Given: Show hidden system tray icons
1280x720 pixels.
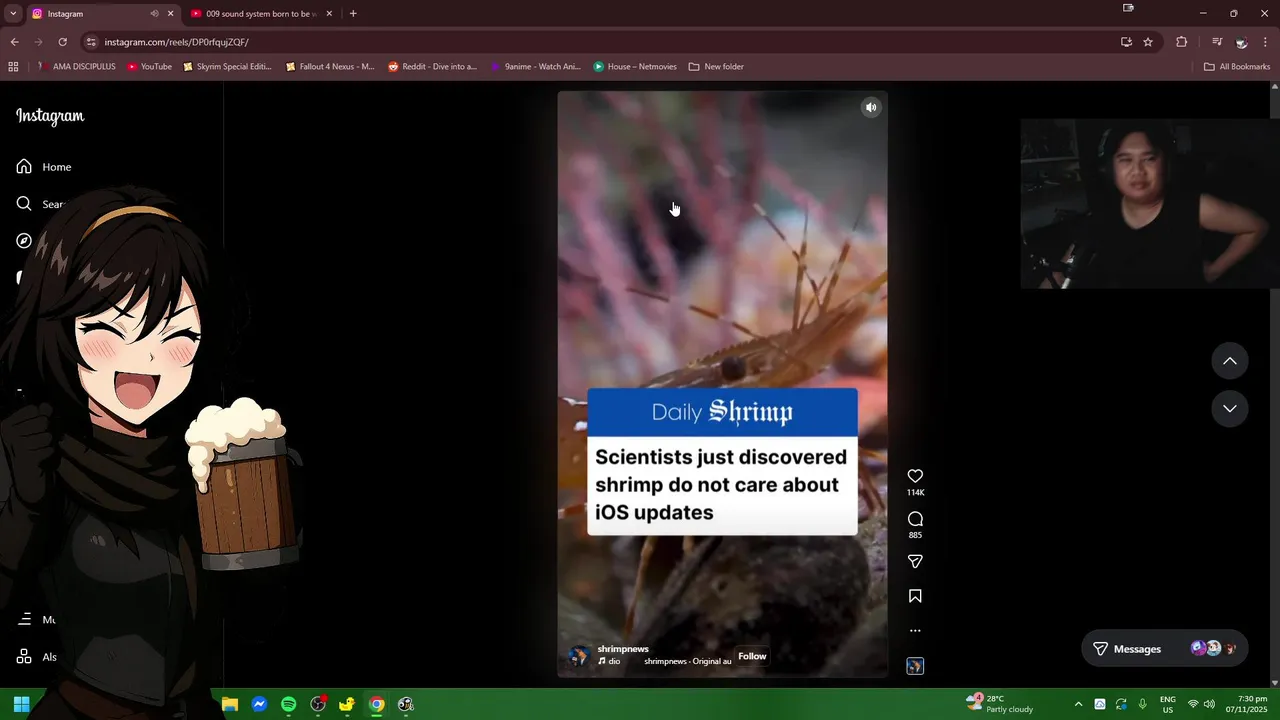Looking at the screenshot, I should (1078, 704).
